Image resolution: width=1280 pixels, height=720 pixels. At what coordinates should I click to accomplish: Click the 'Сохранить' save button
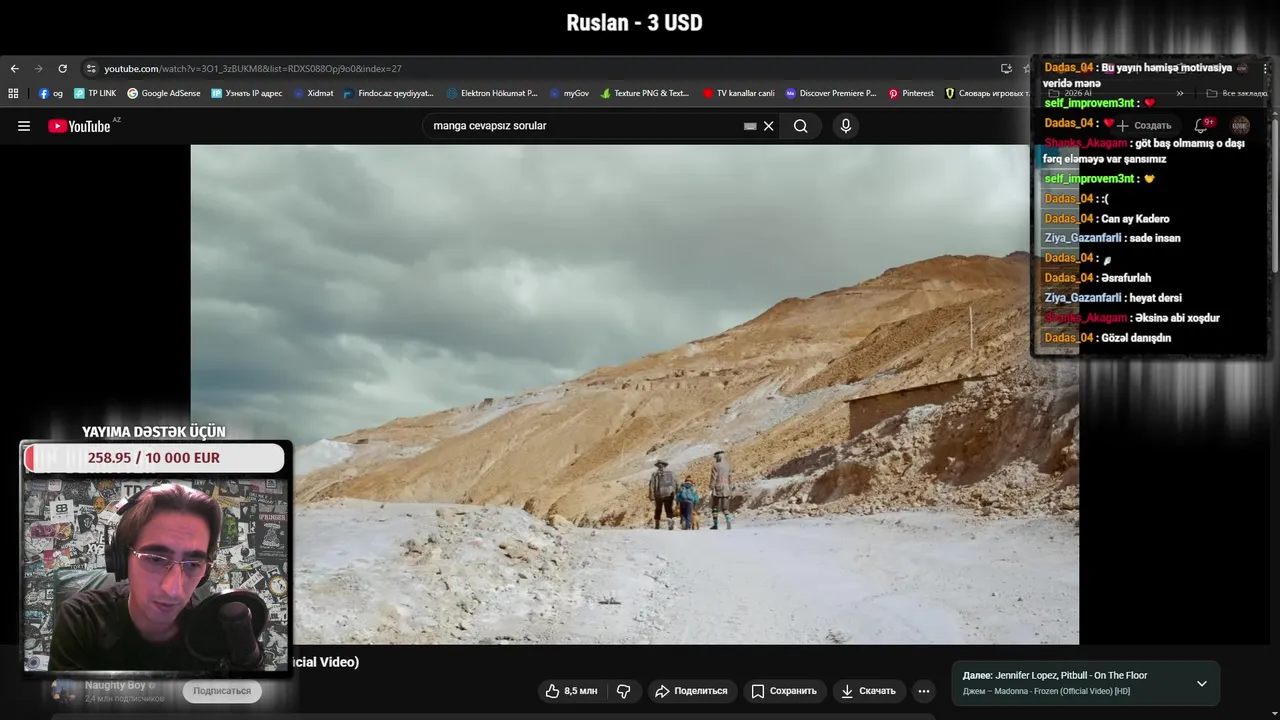pos(784,691)
